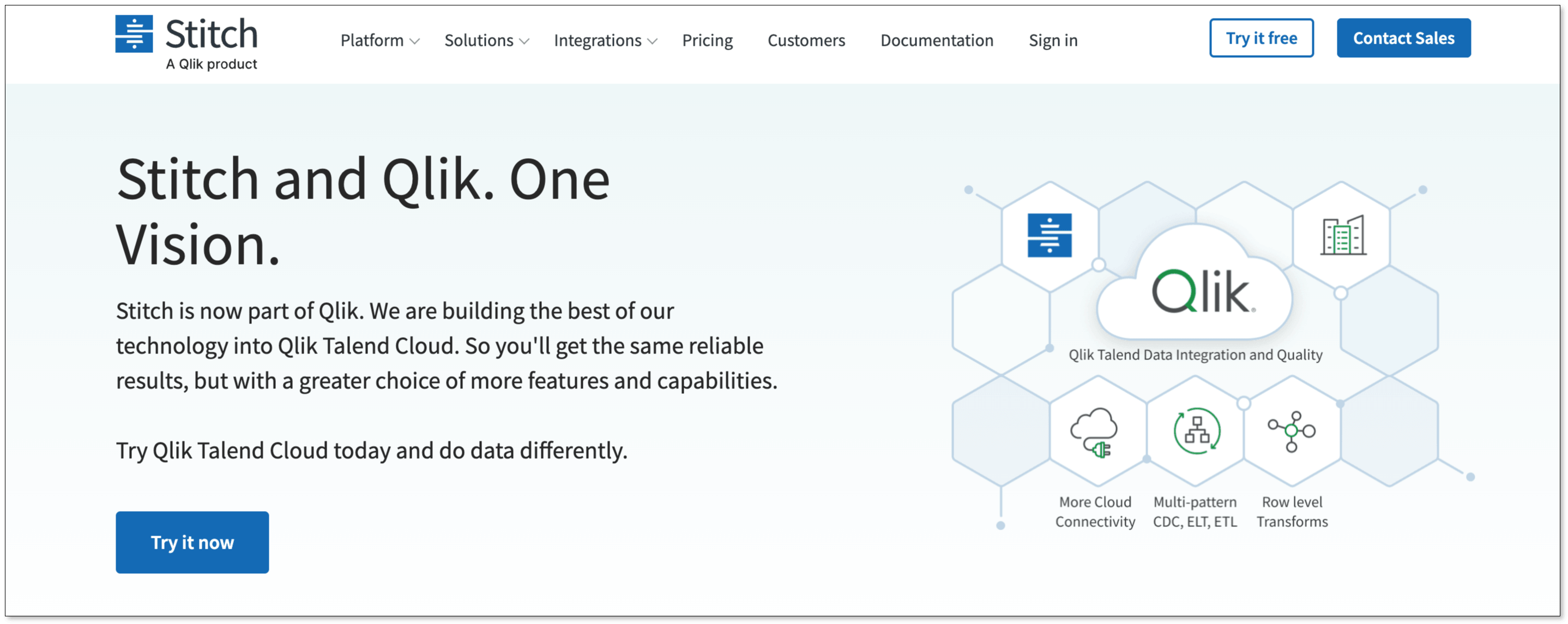Click the Try it now button
The width and height of the screenshot is (1568, 624).
[x=192, y=542]
